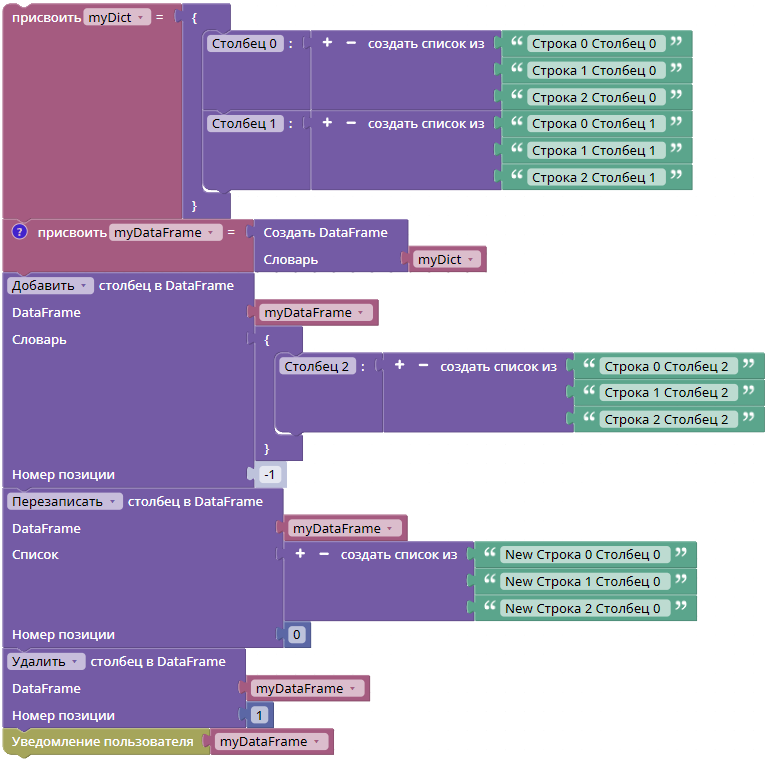Edit the text 'New Строка 0 Столбец 0'
This screenshot has width=771, height=760.
(x=583, y=555)
